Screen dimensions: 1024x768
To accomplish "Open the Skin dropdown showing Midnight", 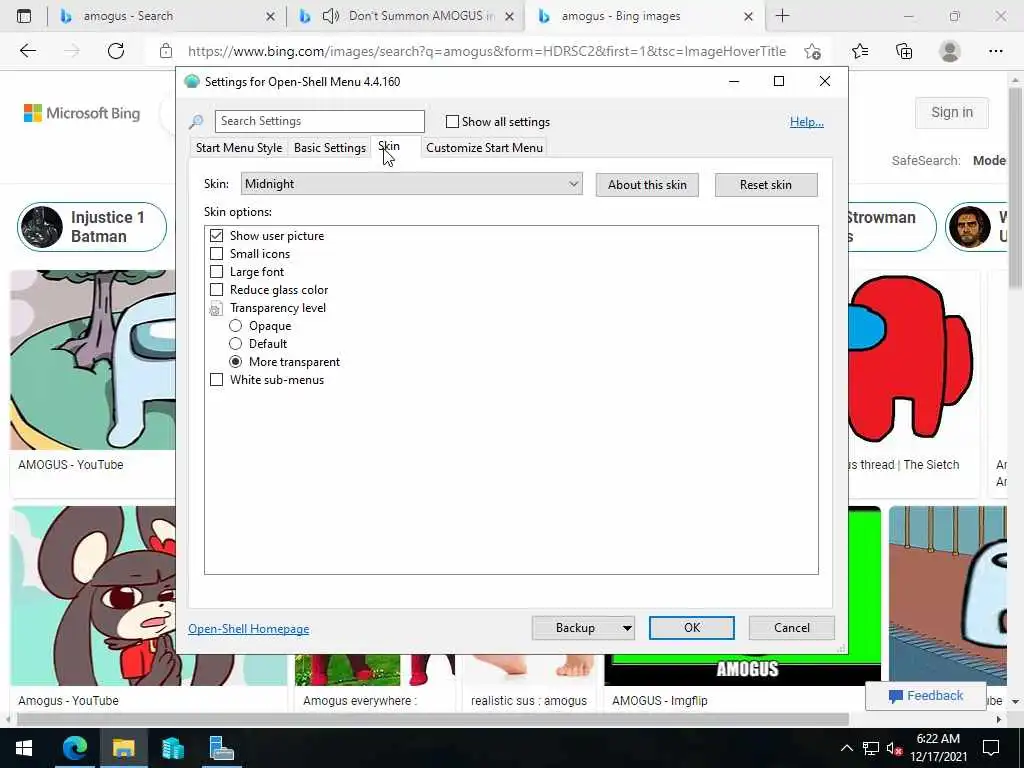I will [411, 184].
